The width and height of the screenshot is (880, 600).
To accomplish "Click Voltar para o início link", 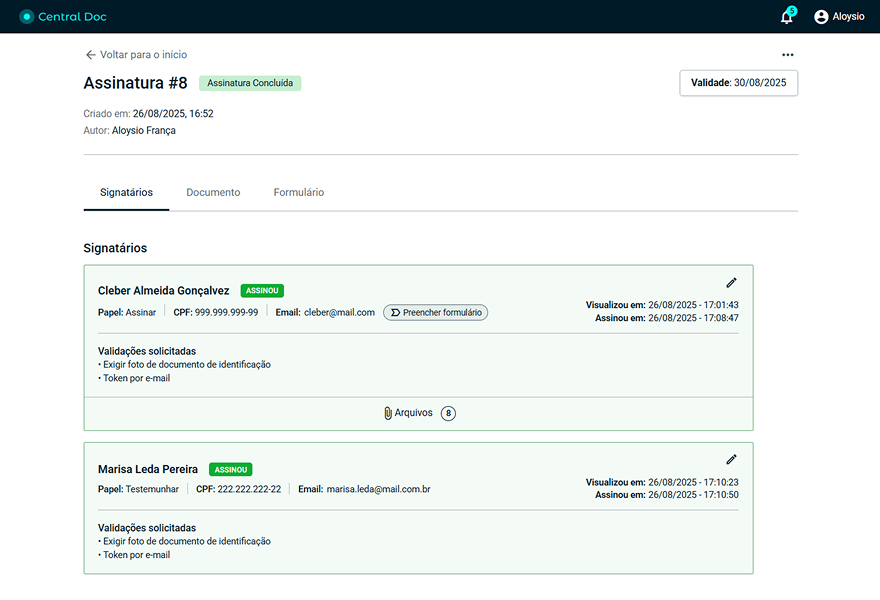I will pyautogui.click(x=143, y=55).
